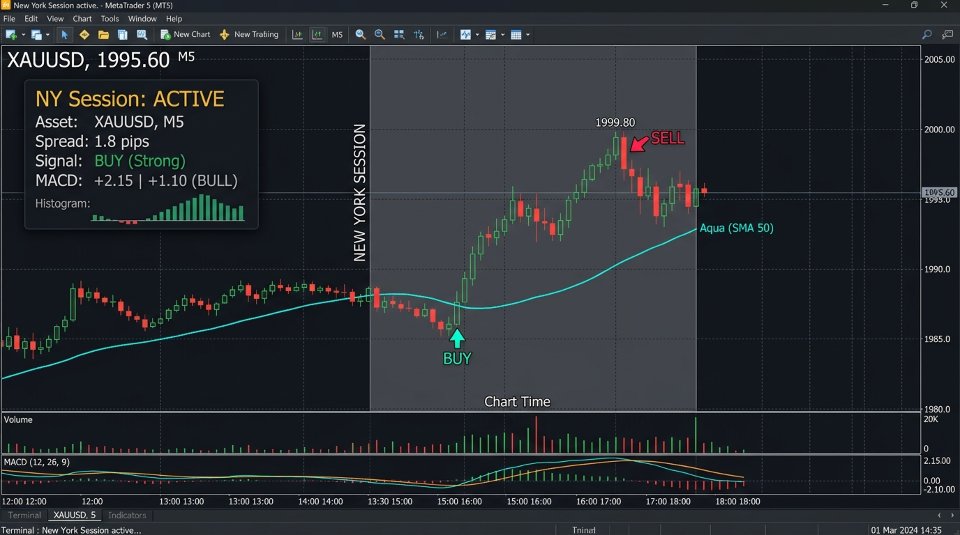Click the NY Session: ACTIVE heading
The height and width of the screenshot is (535, 960).
[130, 99]
